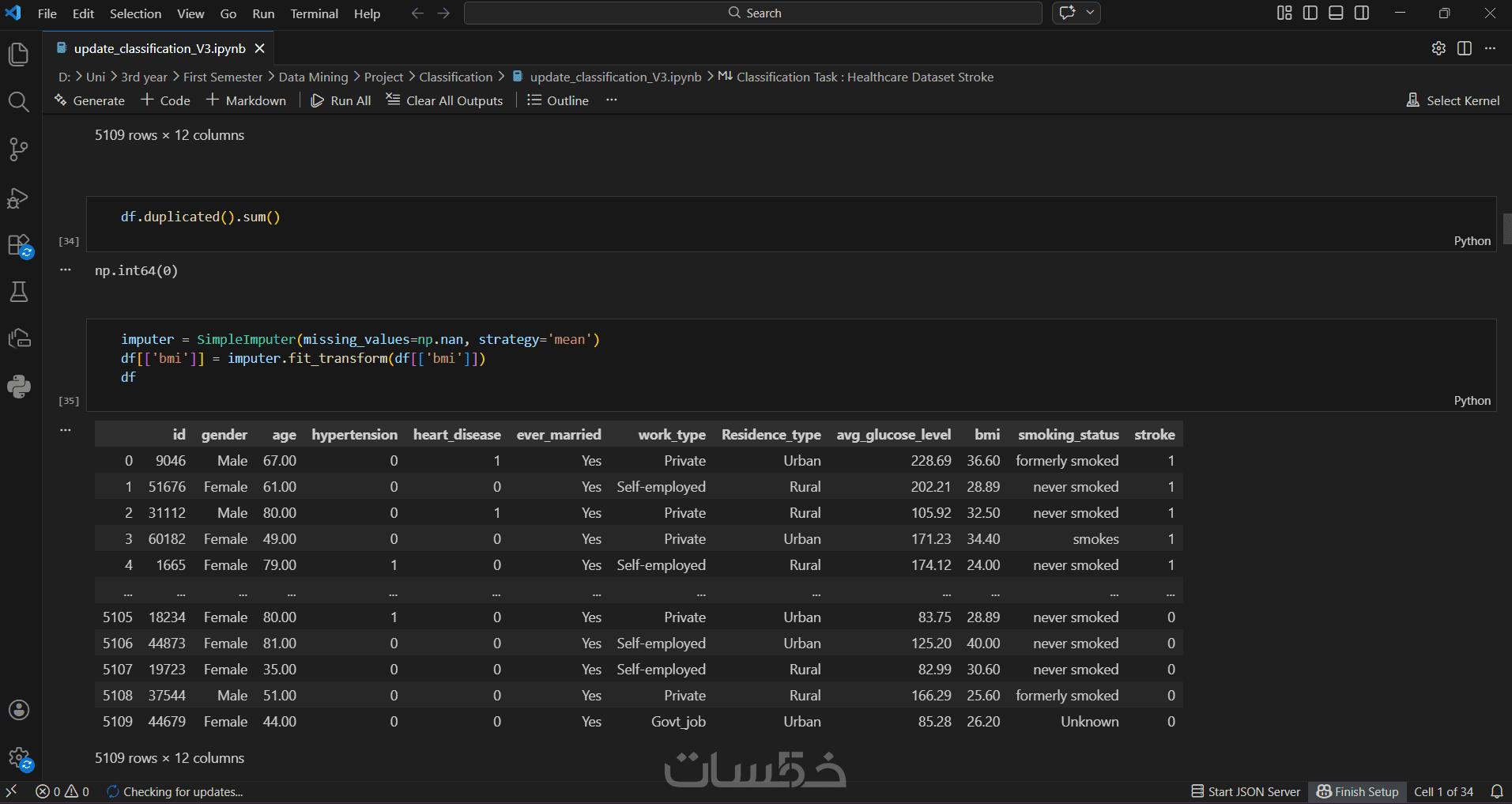The height and width of the screenshot is (804, 1512).
Task: Open the Accounts menu
Action: click(x=19, y=710)
